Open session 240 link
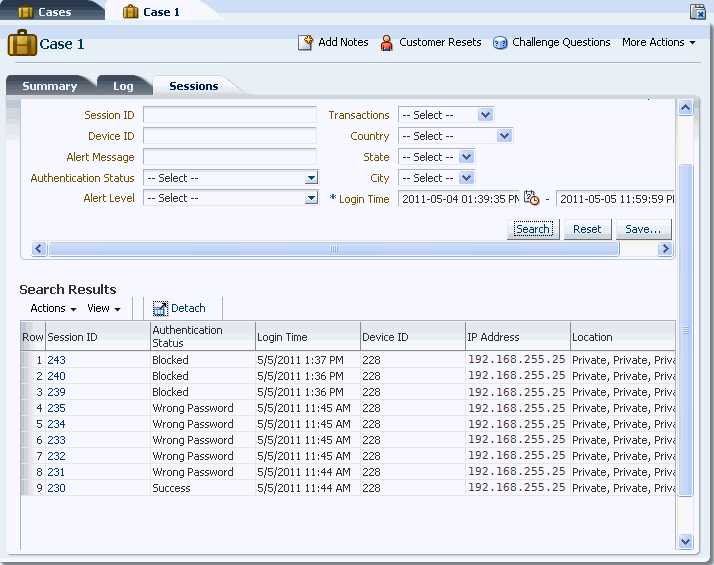 (56, 376)
